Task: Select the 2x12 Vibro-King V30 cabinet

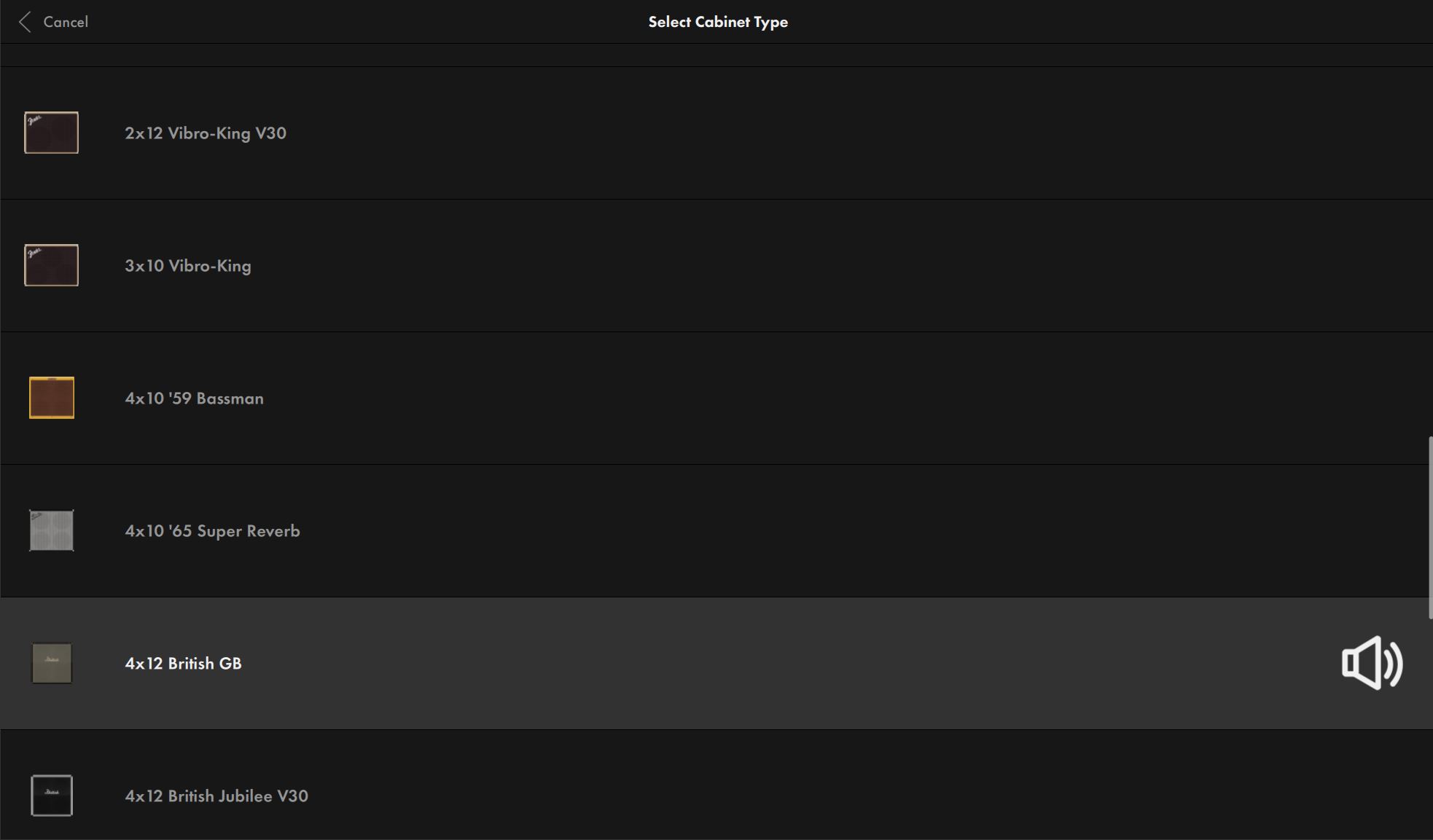Action: (205, 133)
